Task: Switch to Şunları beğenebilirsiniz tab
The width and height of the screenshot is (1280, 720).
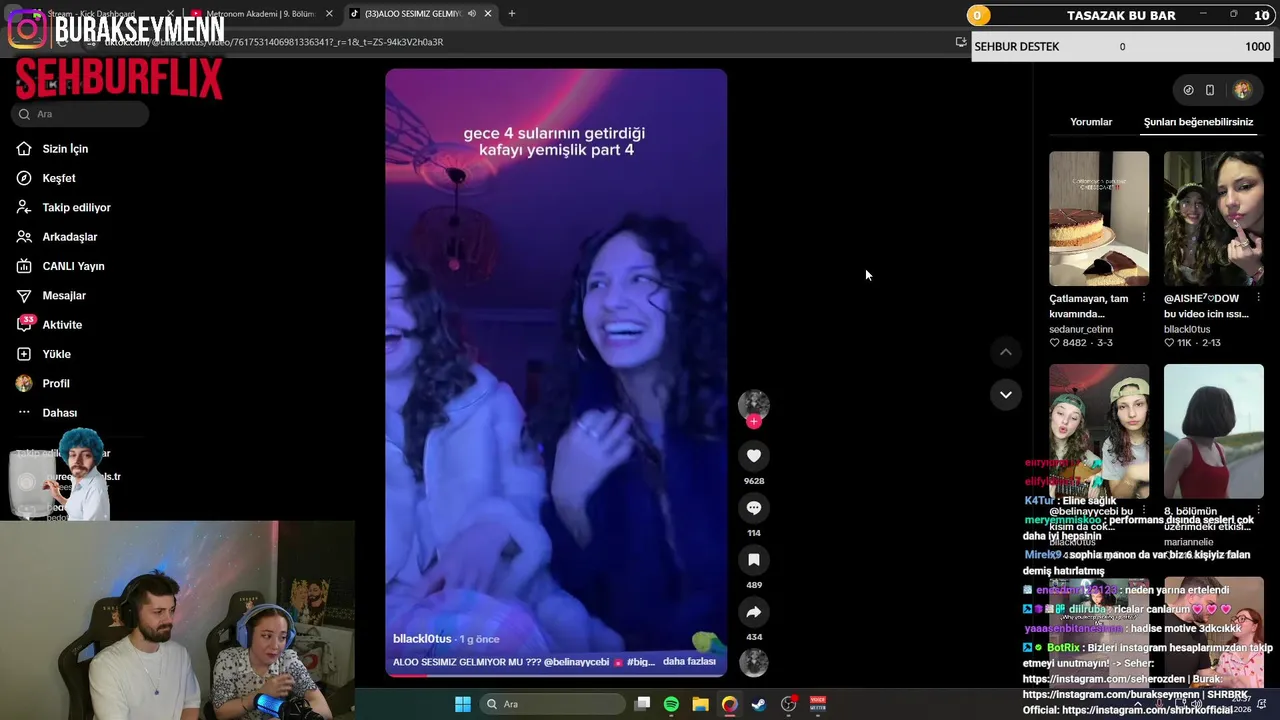Action: point(1198,122)
